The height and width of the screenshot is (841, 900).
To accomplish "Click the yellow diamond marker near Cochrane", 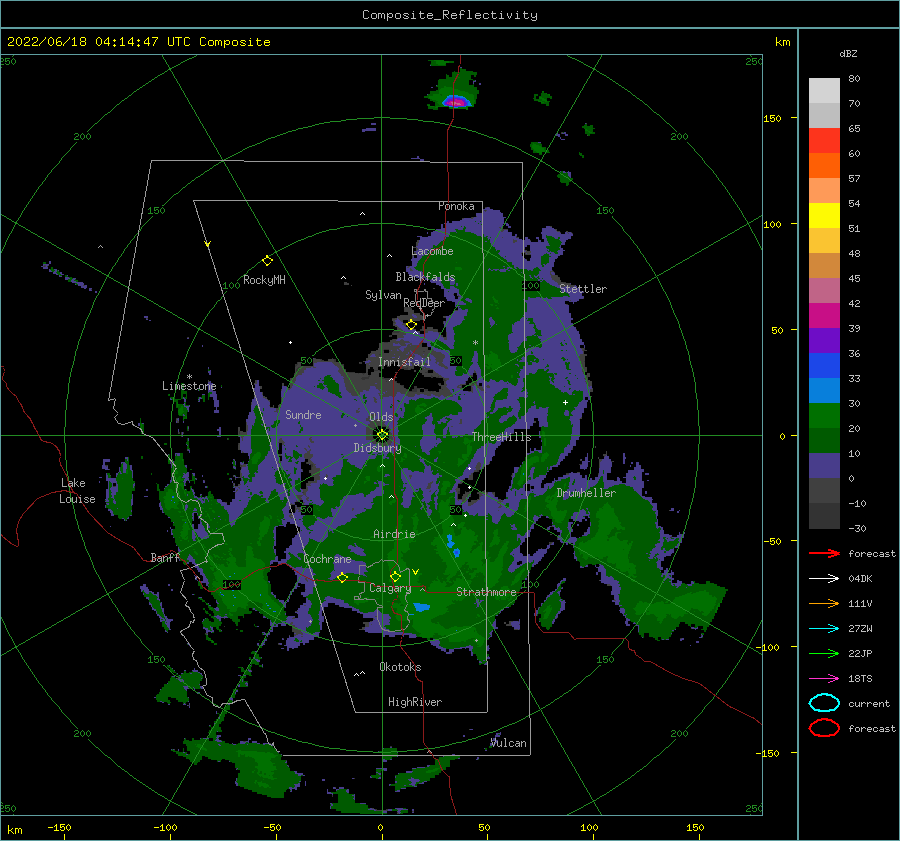I will point(343,577).
